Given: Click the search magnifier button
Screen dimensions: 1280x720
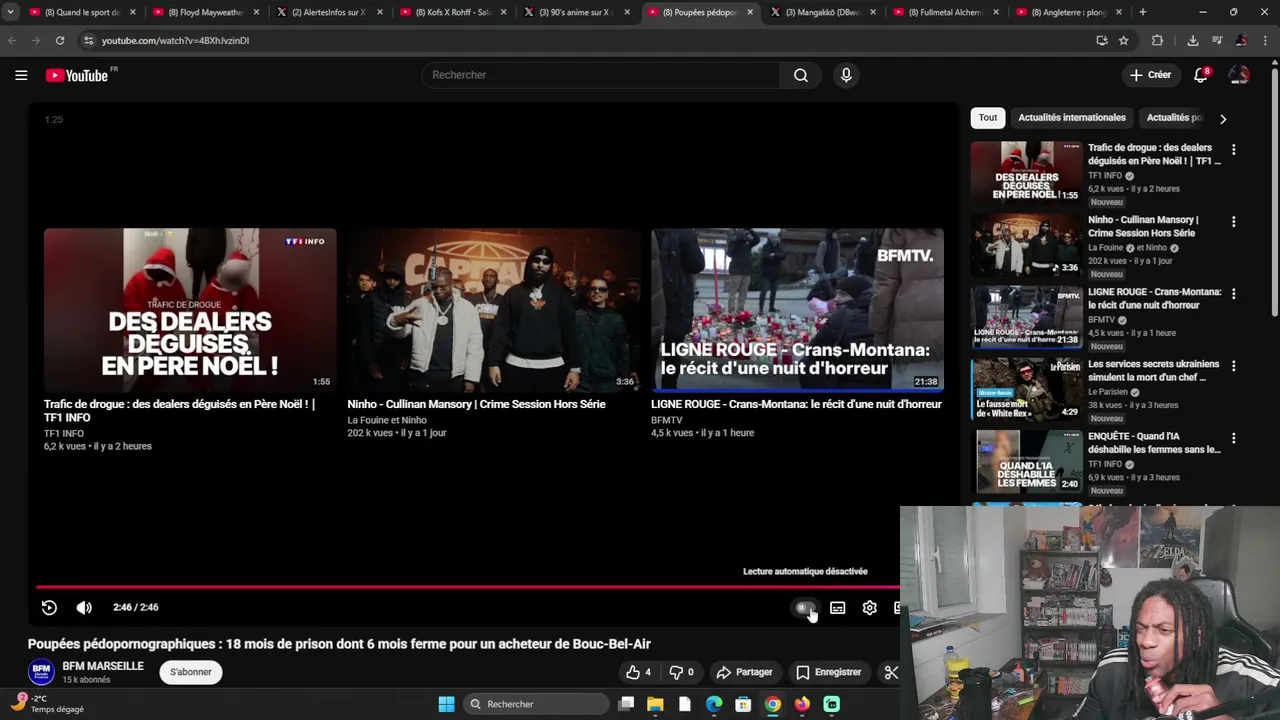Looking at the screenshot, I should (801, 75).
